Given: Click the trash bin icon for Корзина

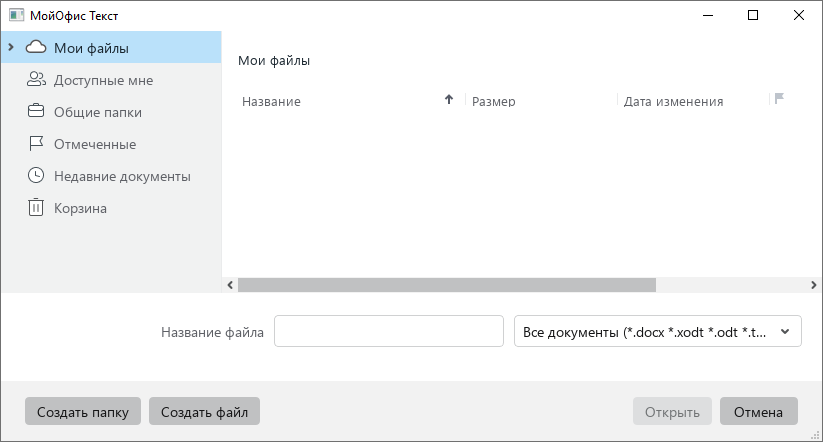Looking at the screenshot, I should coord(36,207).
